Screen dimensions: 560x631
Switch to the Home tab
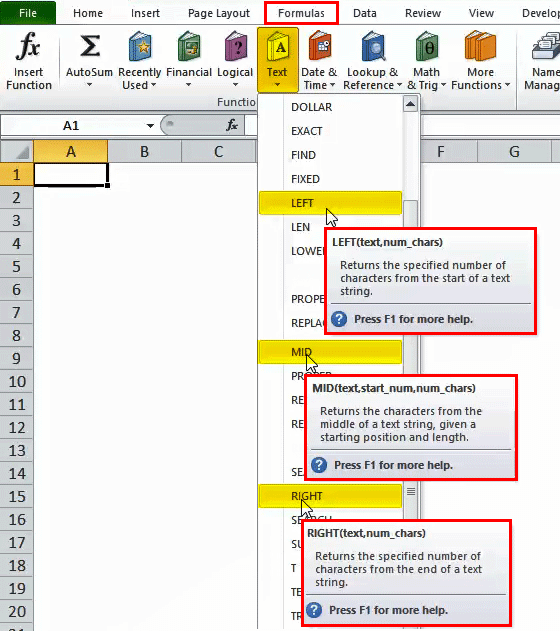(x=88, y=13)
